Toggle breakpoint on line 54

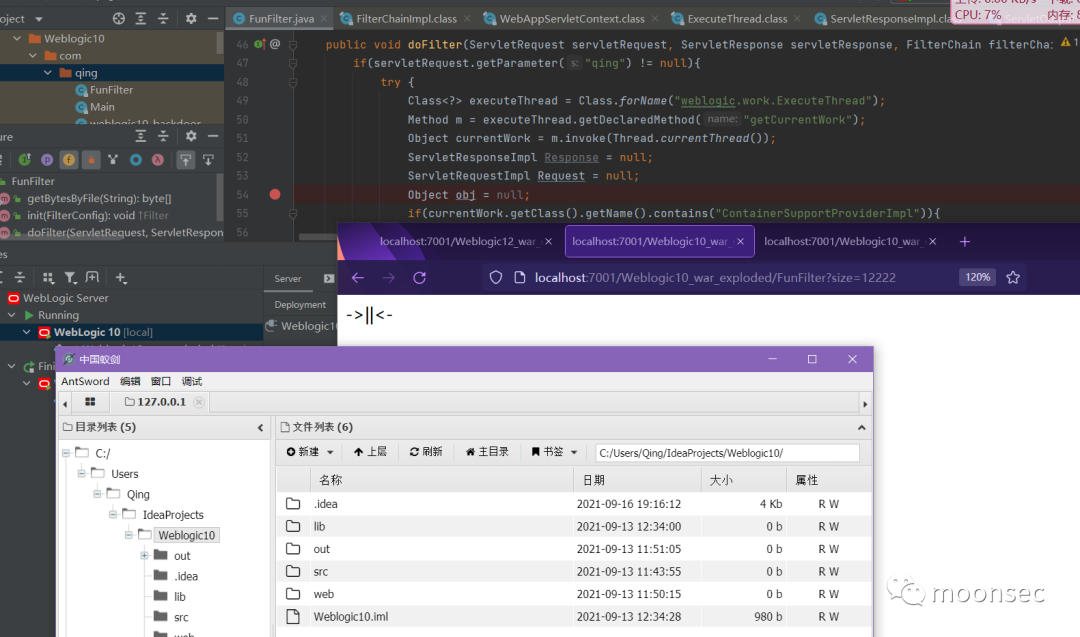(x=275, y=195)
